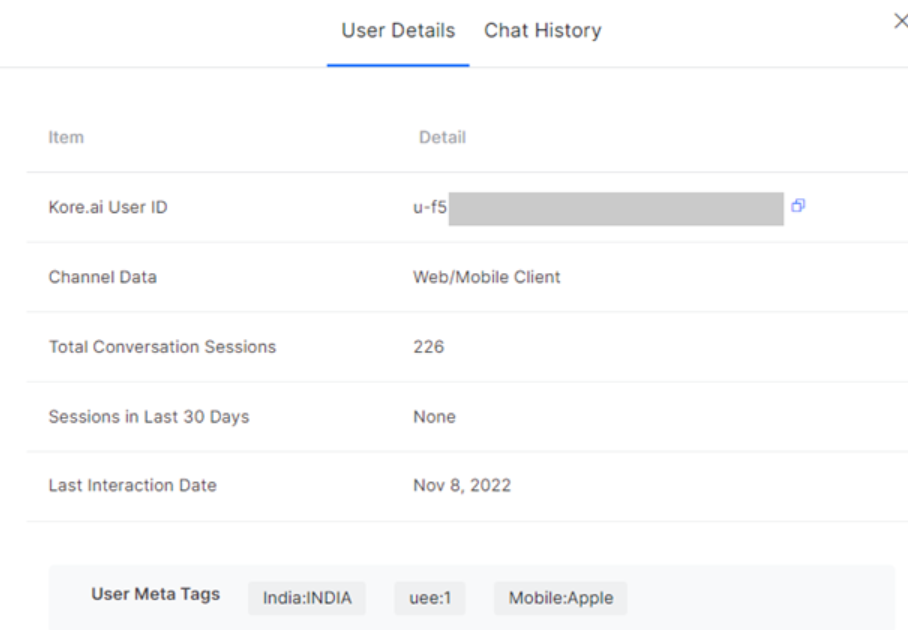908x630 pixels.
Task: Click the Mobile:Apple meta tag
Action: (x=560, y=598)
